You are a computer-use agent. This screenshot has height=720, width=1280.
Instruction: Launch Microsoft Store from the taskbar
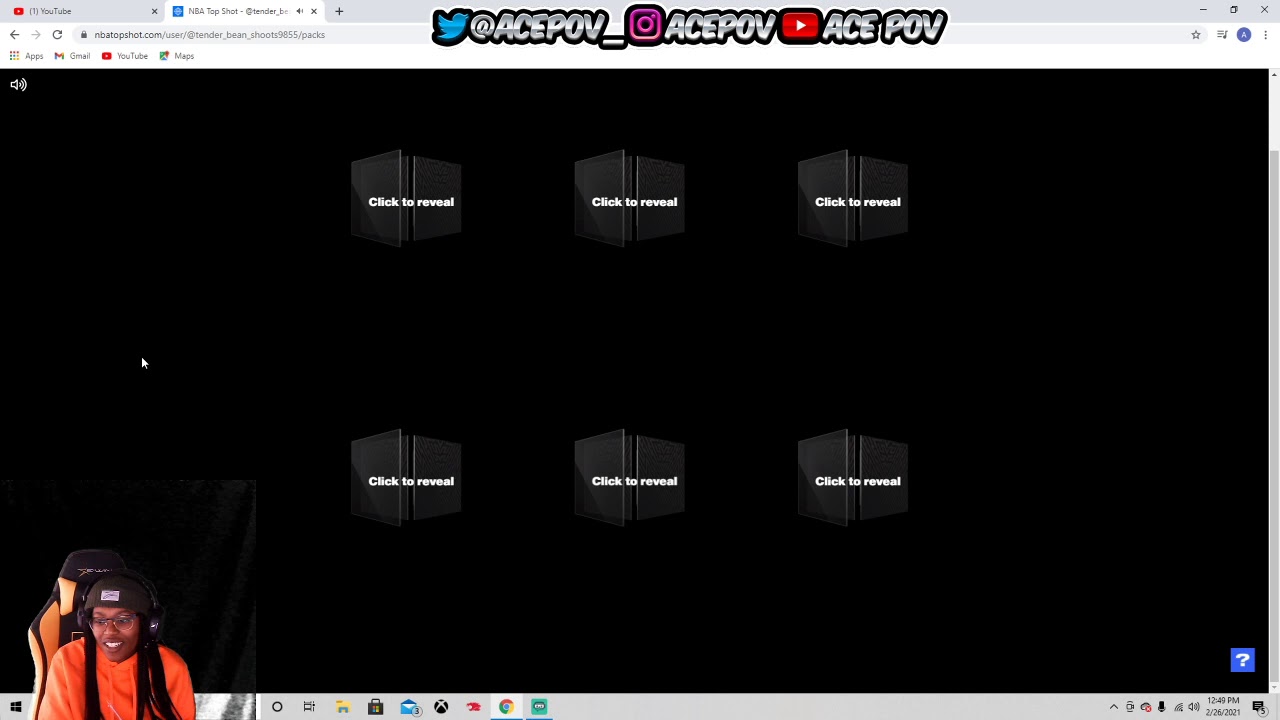click(375, 707)
